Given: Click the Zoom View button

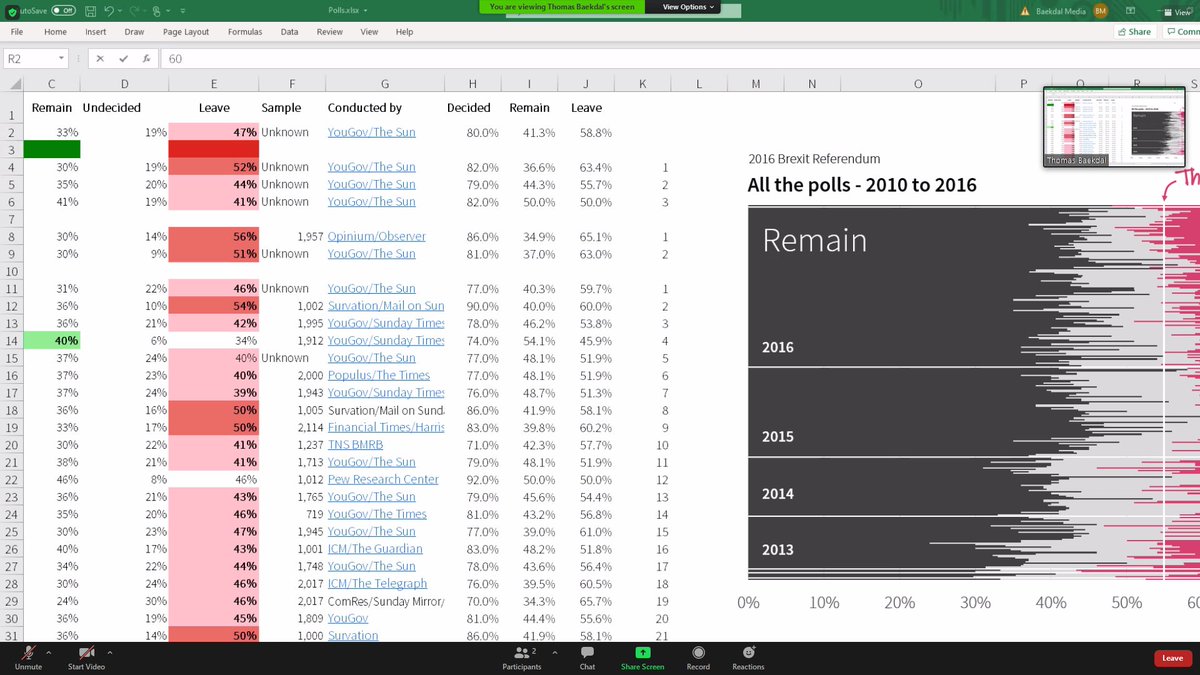Looking at the screenshot, I should (1178, 12).
